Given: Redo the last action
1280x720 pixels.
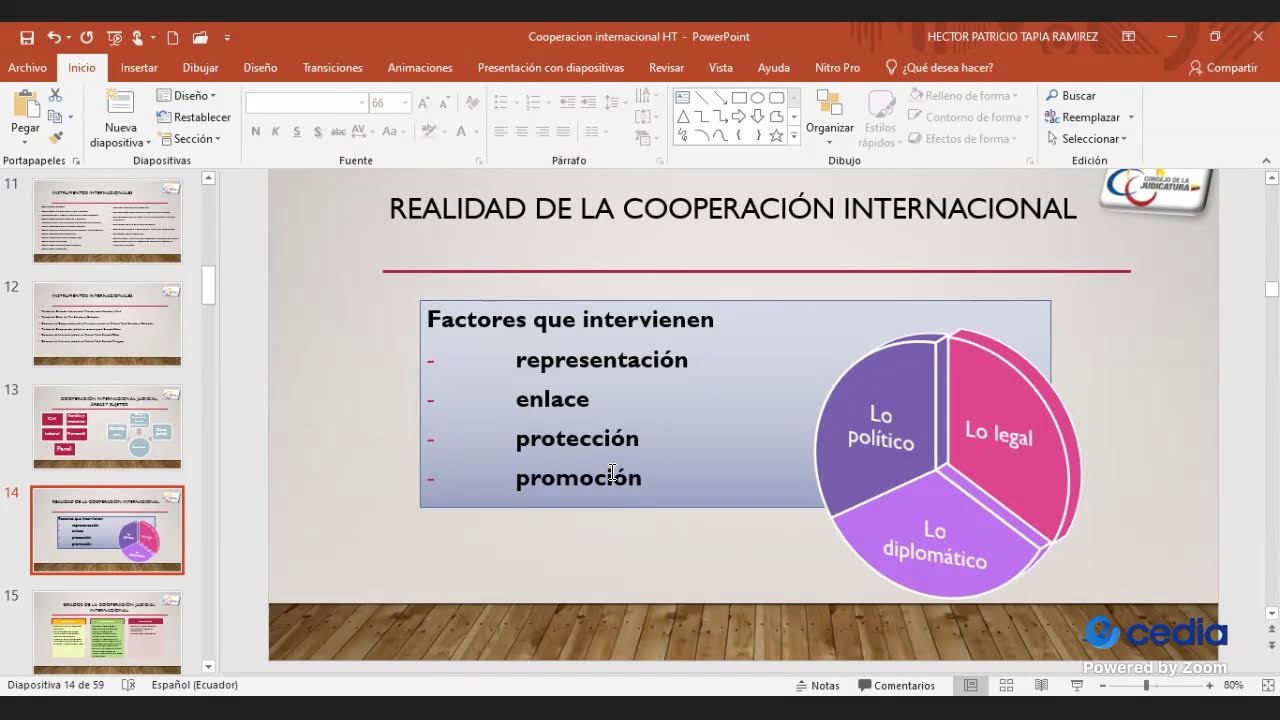Looking at the screenshot, I should pyautogui.click(x=87, y=37).
